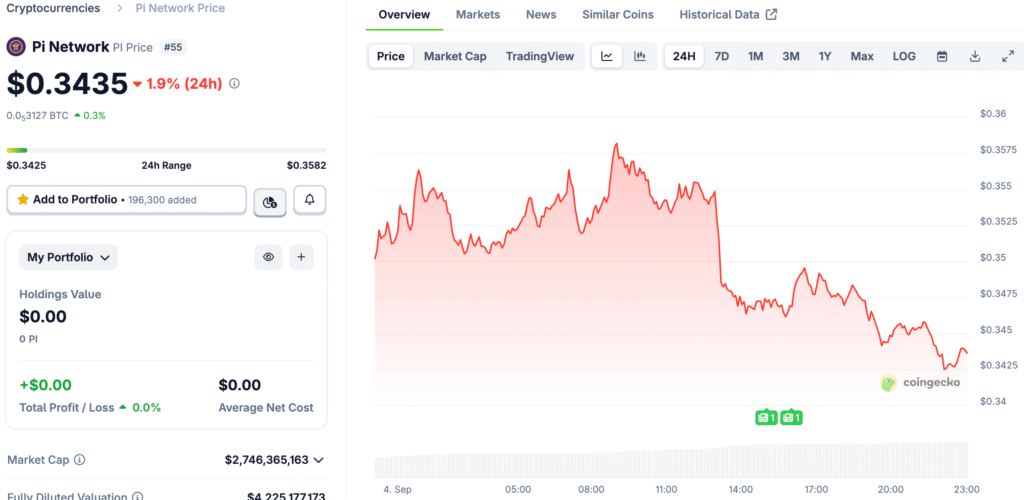Click Holdings Value label

60,294
